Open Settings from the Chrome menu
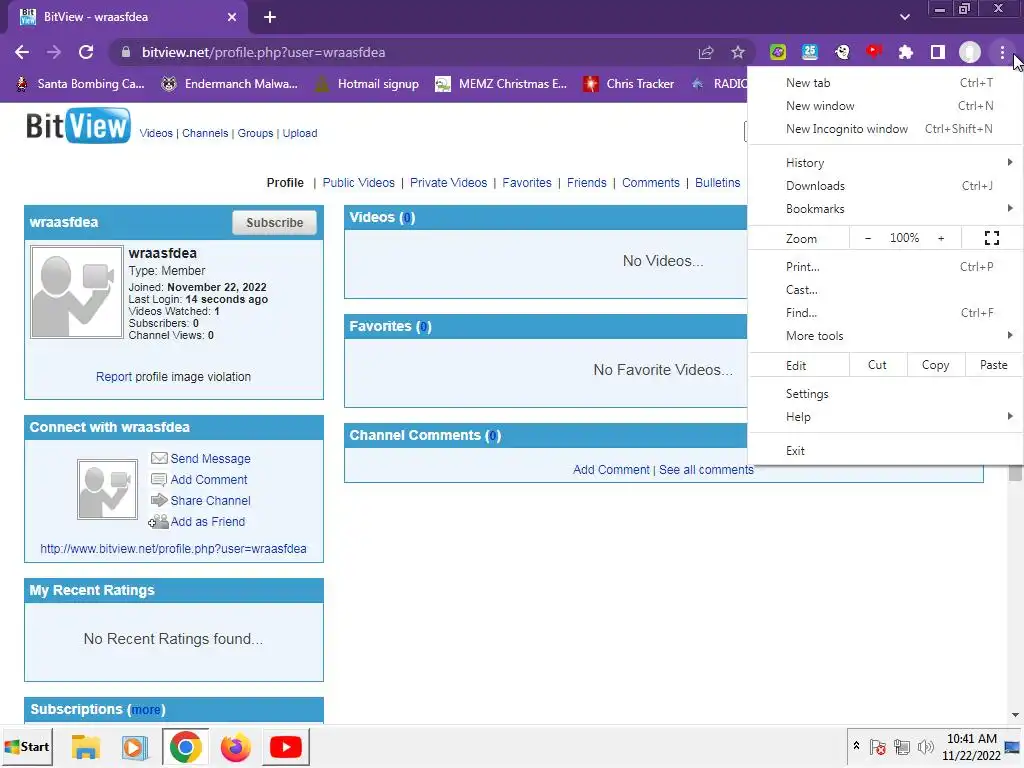The height and width of the screenshot is (768, 1024). [x=886, y=394]
